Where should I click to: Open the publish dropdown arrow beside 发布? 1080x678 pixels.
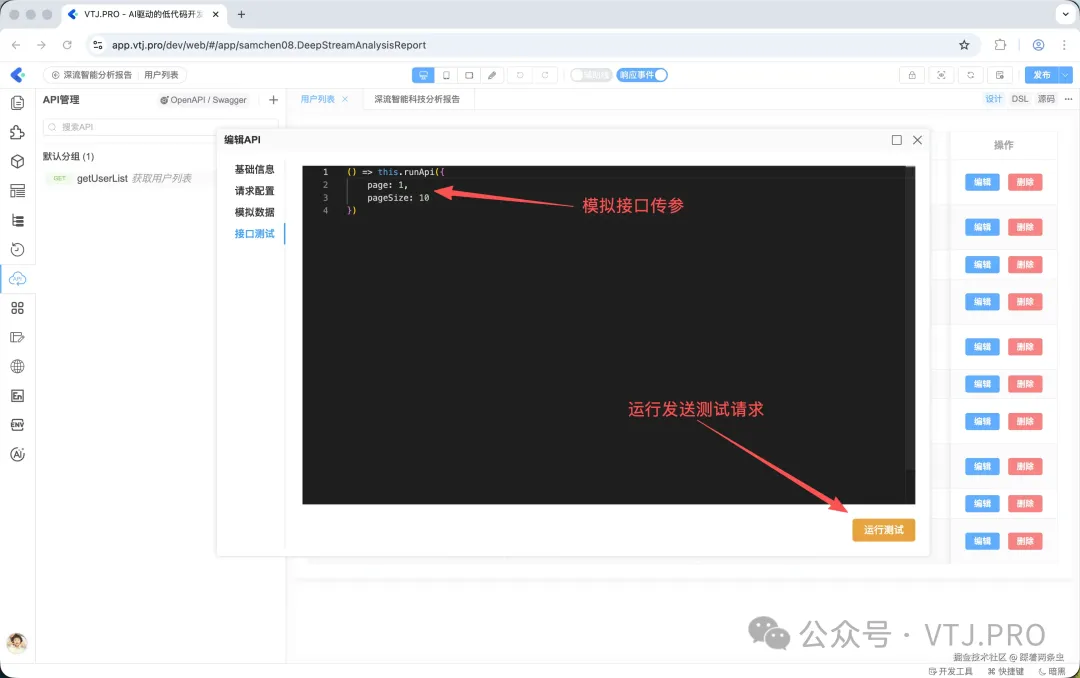tap(1065, 75)
